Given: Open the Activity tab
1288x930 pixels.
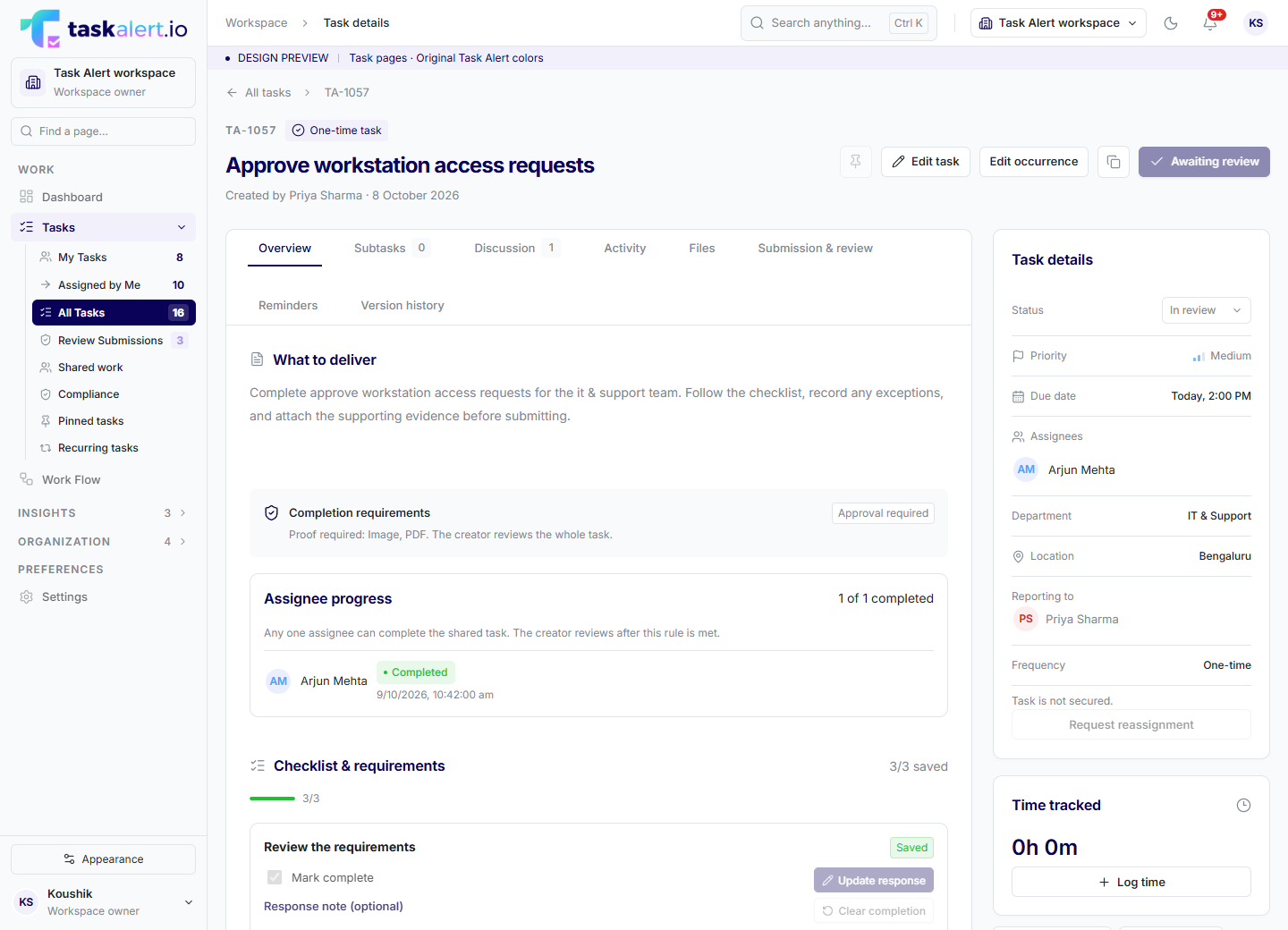Looking at the screenshot, I should click(625, 249).
